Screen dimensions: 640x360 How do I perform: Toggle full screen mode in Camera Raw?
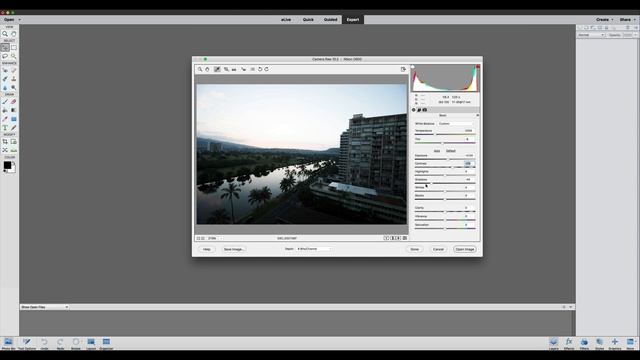[403, 69]
